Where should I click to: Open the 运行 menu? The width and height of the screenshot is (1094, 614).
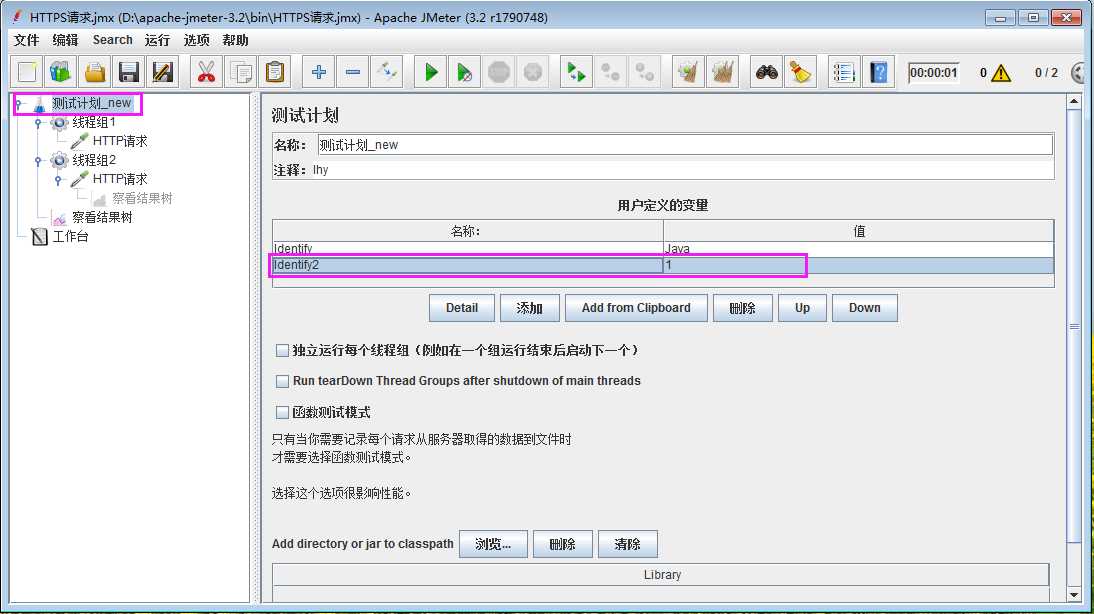pos(157,40)
